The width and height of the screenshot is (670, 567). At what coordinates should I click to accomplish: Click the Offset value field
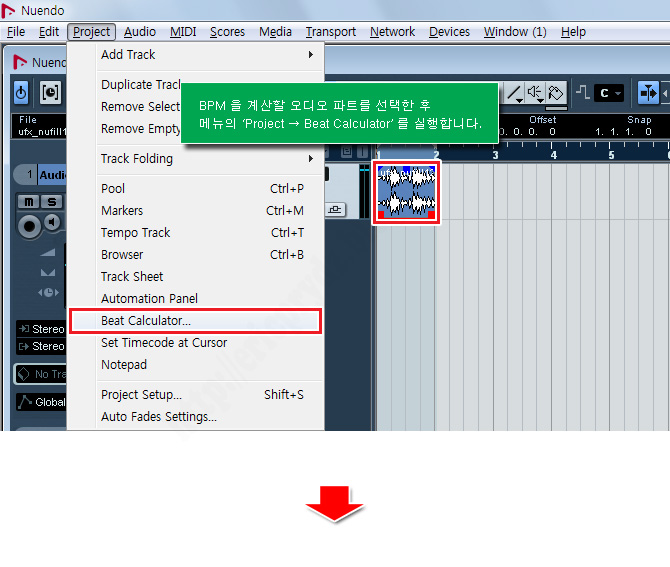pos(528,132)
